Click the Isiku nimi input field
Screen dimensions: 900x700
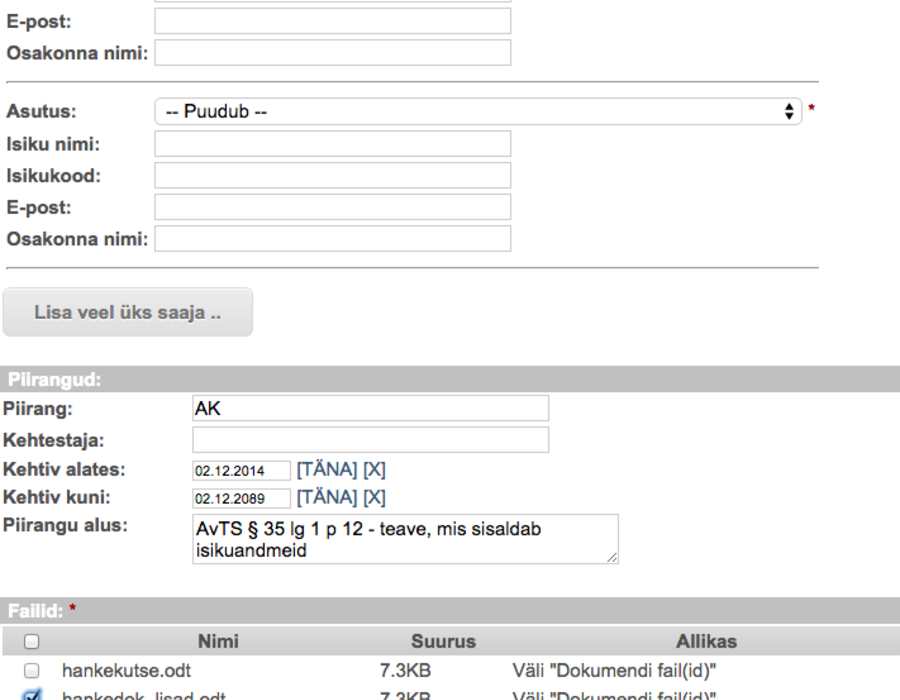click(x=332, y=143)
